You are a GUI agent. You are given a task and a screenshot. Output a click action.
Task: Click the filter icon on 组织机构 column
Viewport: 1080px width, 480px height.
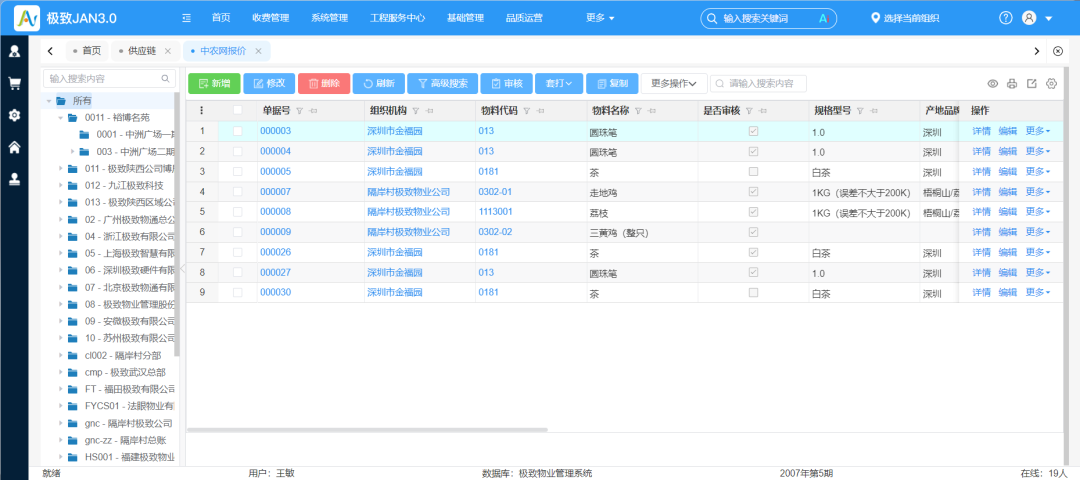415,111
